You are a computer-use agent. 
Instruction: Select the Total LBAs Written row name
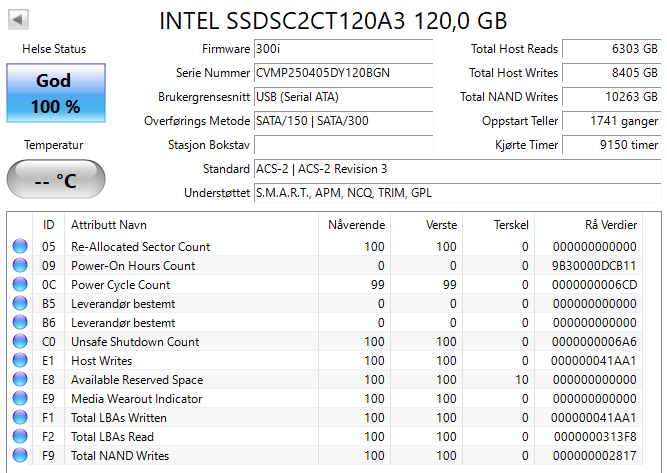click(119, 418)
